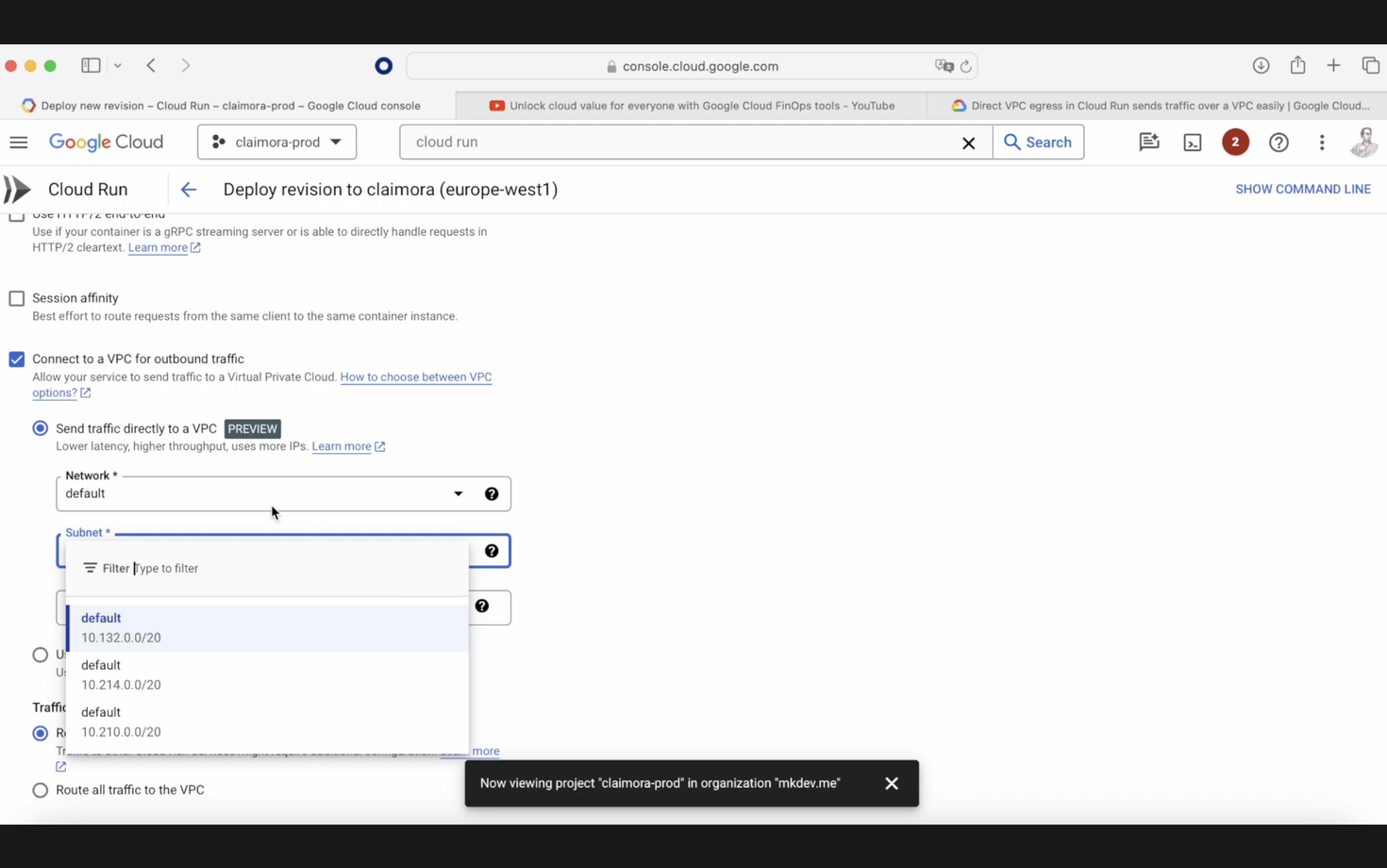
Task: Select Send traffic directly to a VPC
Action: [41, 428]
